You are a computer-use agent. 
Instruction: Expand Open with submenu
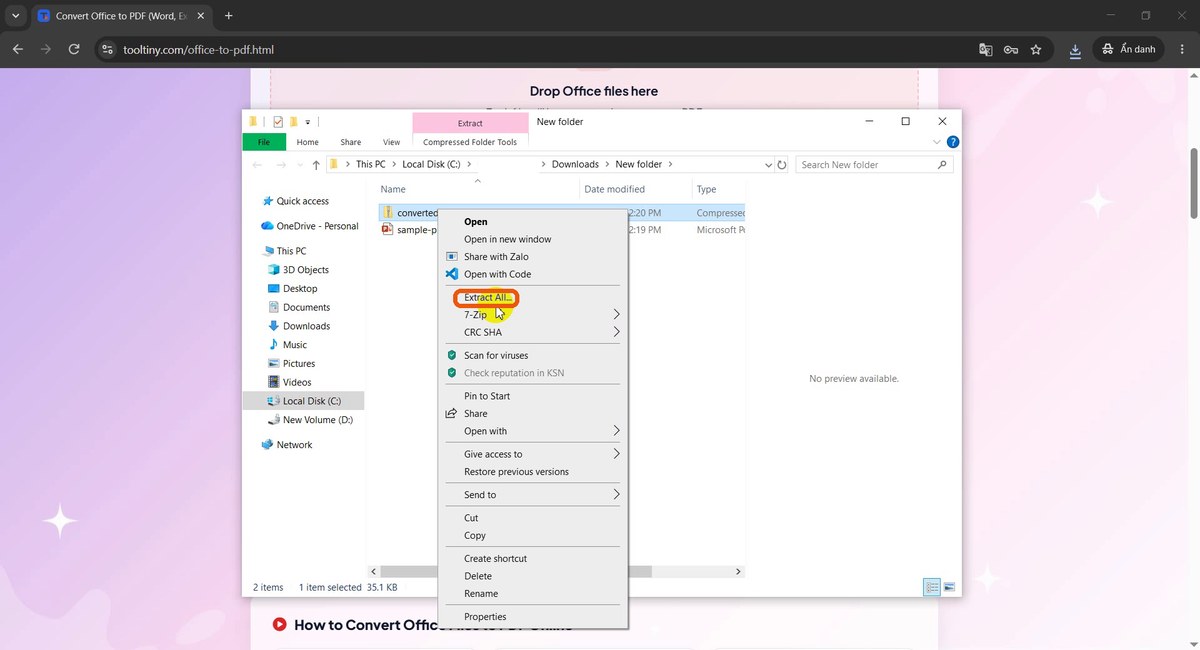pos(617,431)
